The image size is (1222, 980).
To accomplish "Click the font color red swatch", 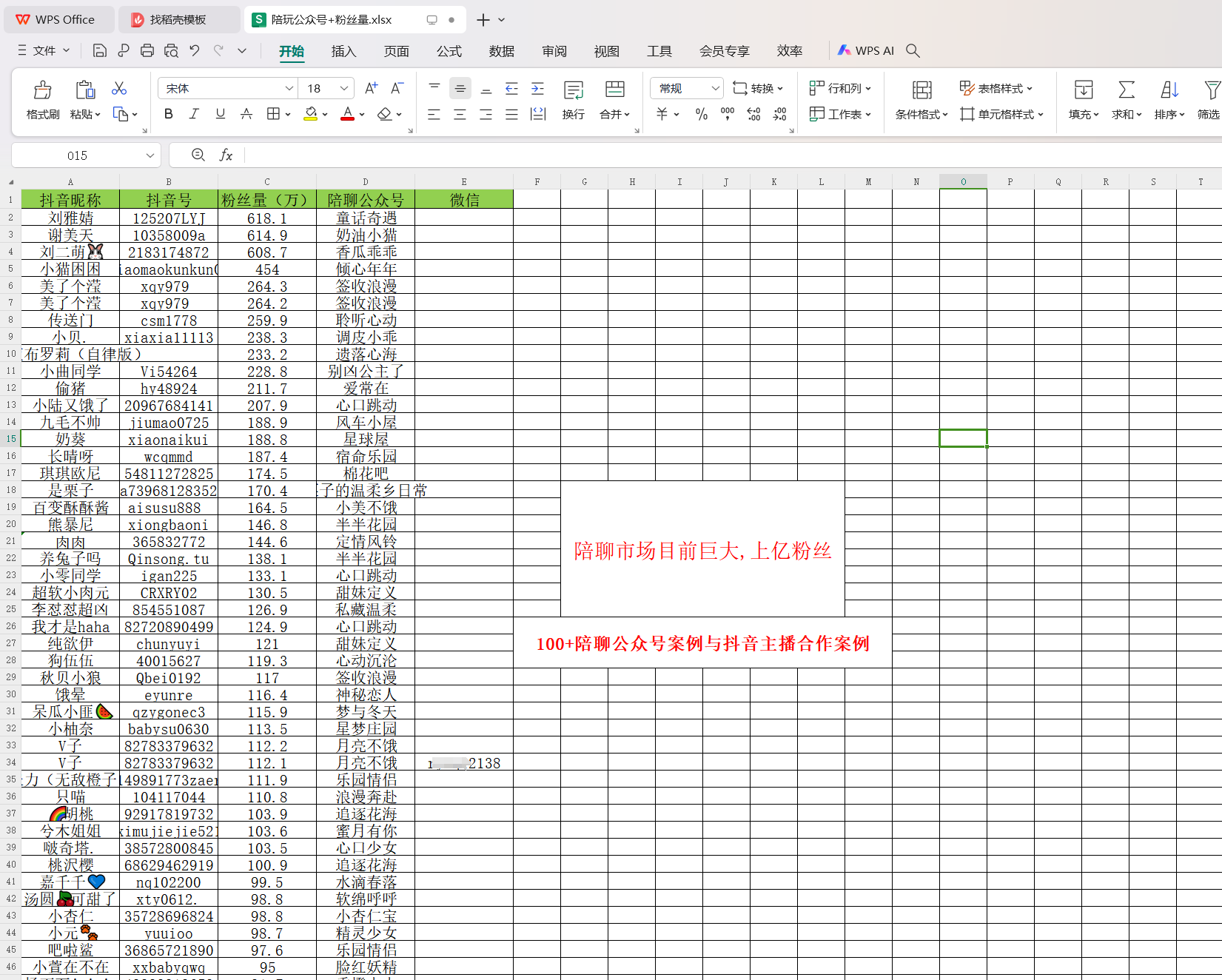I will [347, 114].
